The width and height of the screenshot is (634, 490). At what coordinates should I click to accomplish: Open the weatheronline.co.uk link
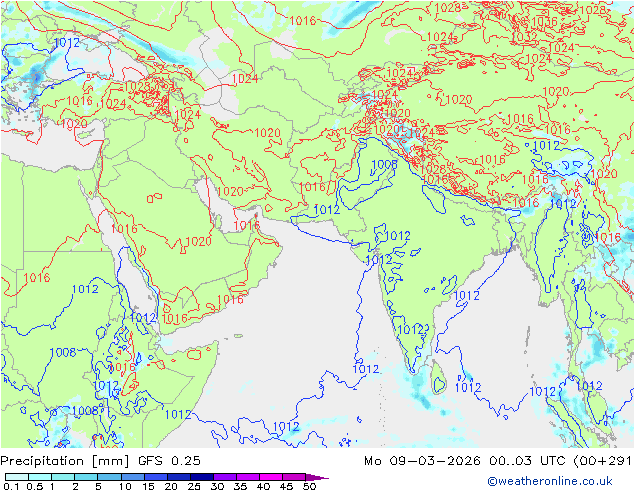(550, 481)
